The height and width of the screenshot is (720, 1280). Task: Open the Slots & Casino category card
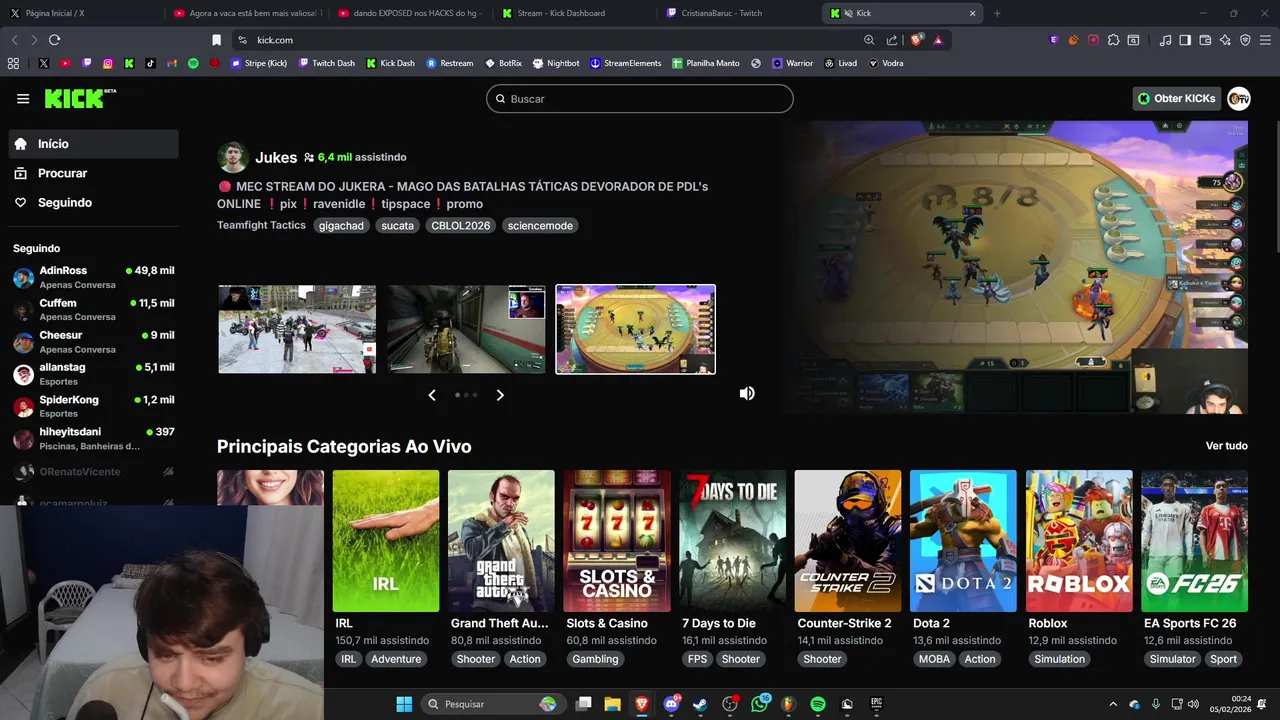pyautogui.click(x=617, y=541)
